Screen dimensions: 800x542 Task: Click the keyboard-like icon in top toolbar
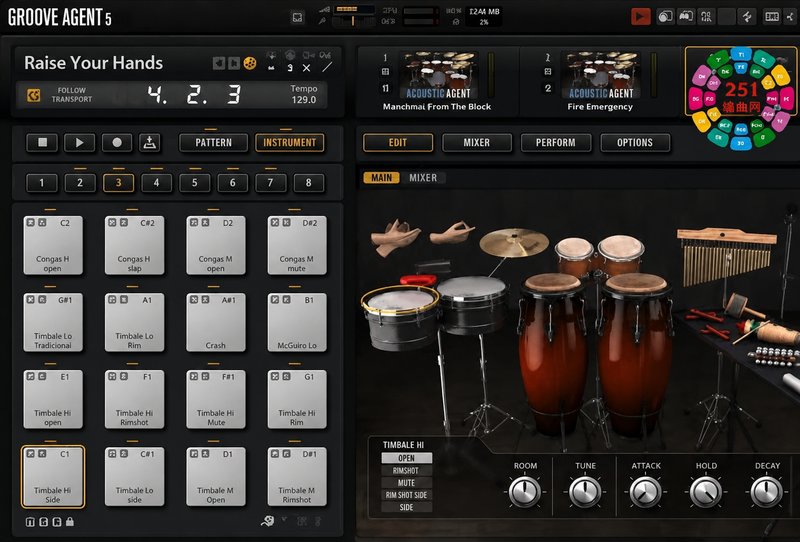[771, 17]
